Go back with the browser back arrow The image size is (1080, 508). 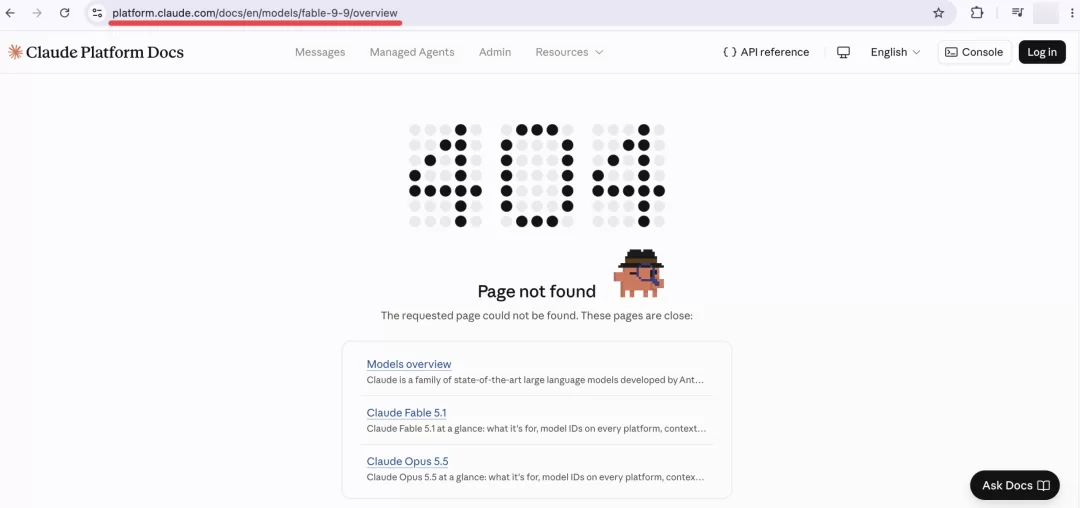point(10,12)
